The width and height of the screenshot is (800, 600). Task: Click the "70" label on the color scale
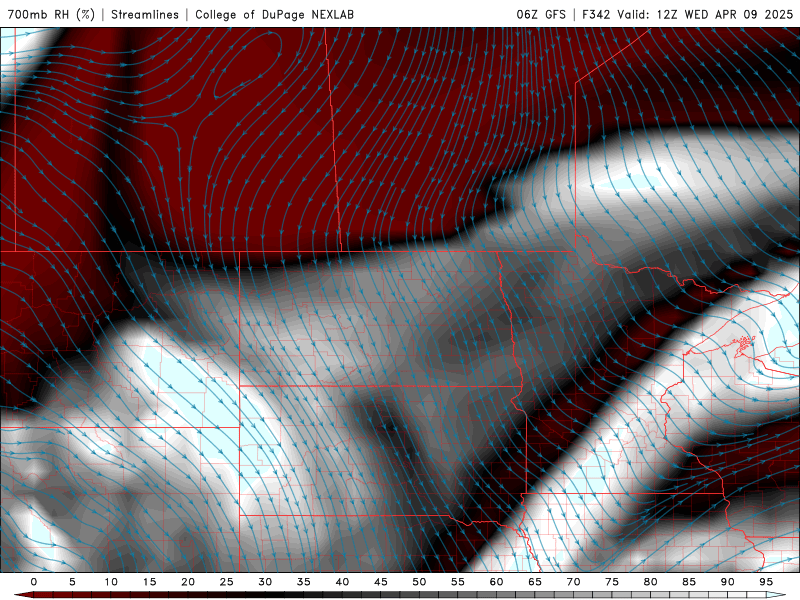pyautogui.click(x=573, y=582)
